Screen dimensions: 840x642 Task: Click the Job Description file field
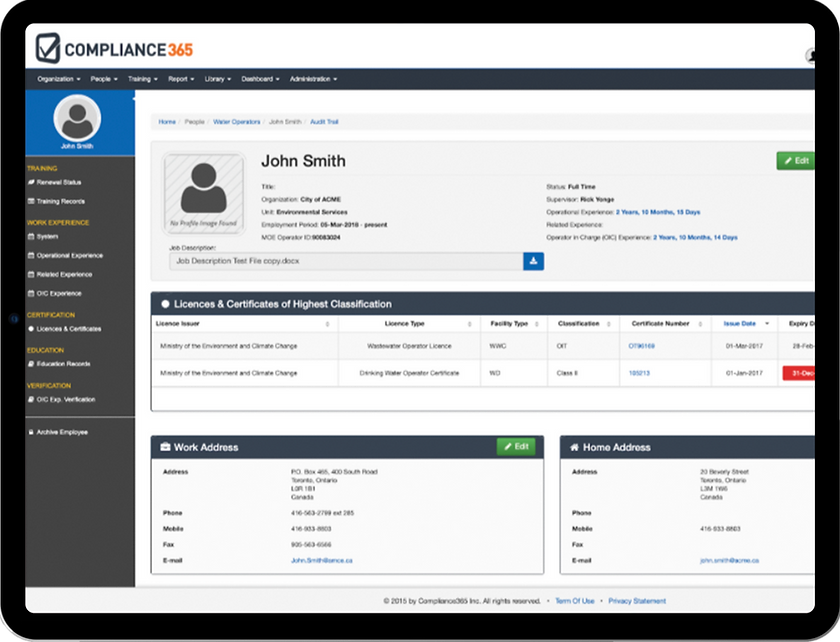click(x=346, y=261)
